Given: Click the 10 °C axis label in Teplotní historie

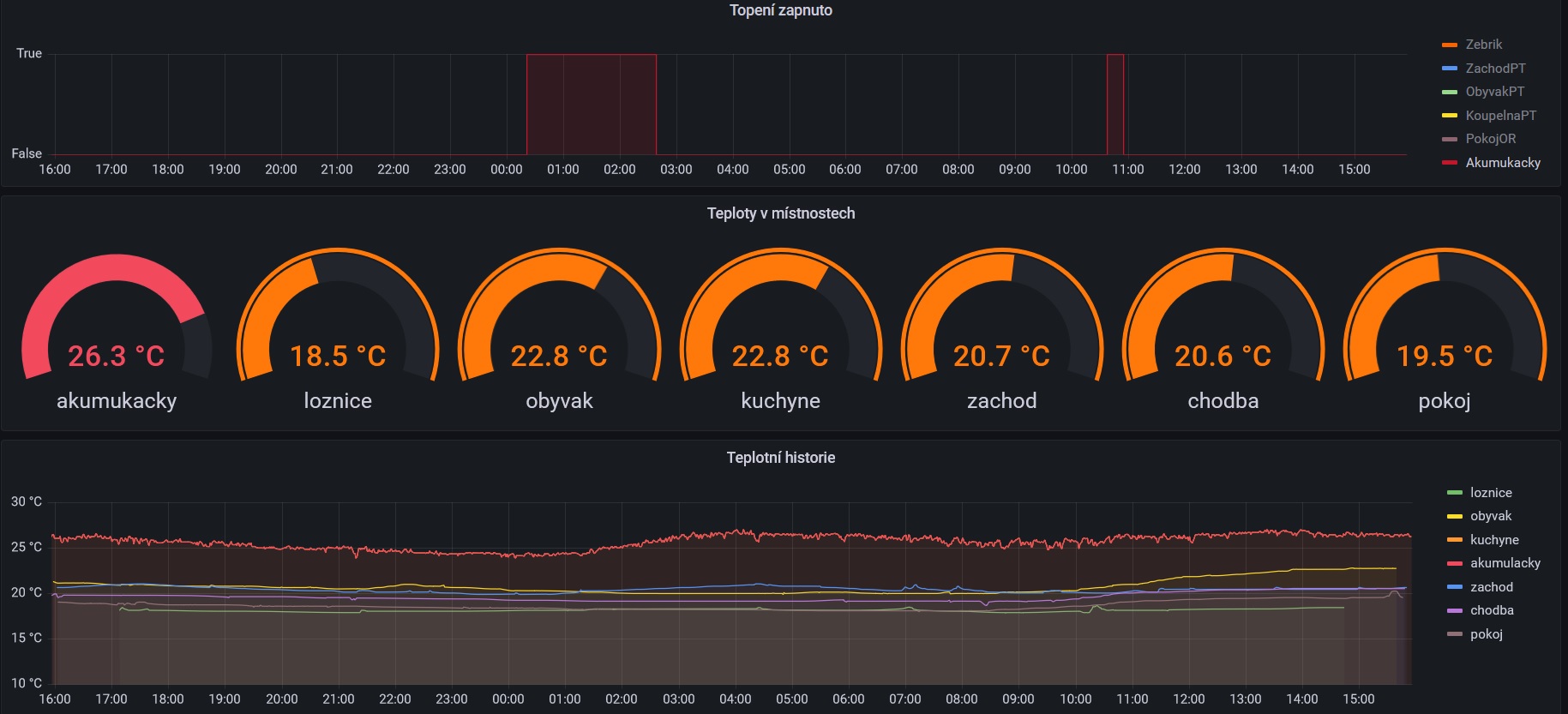Looking at the screenshot, I should 27,683.
